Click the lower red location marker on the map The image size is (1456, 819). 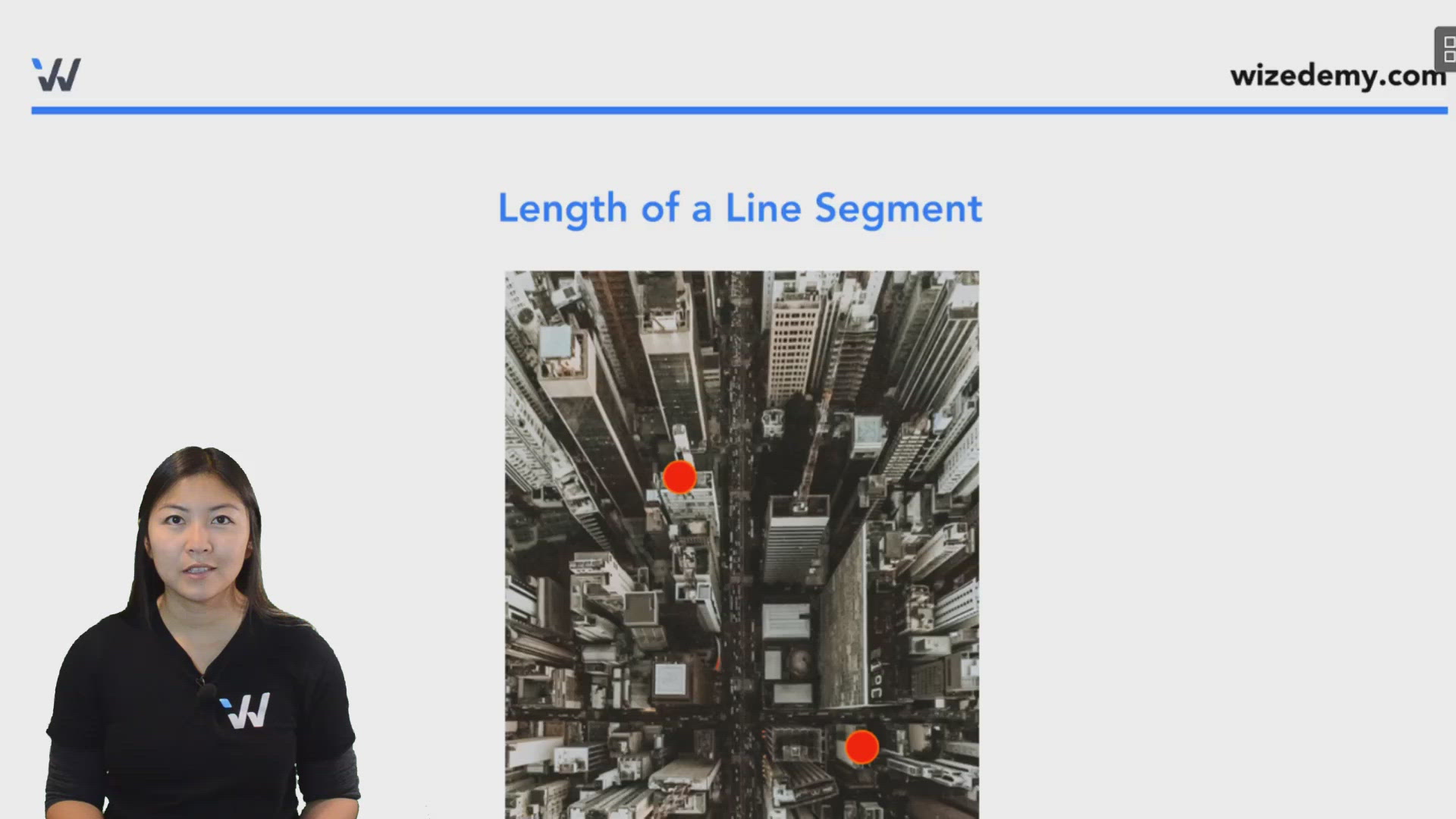(x=862, y=747)
